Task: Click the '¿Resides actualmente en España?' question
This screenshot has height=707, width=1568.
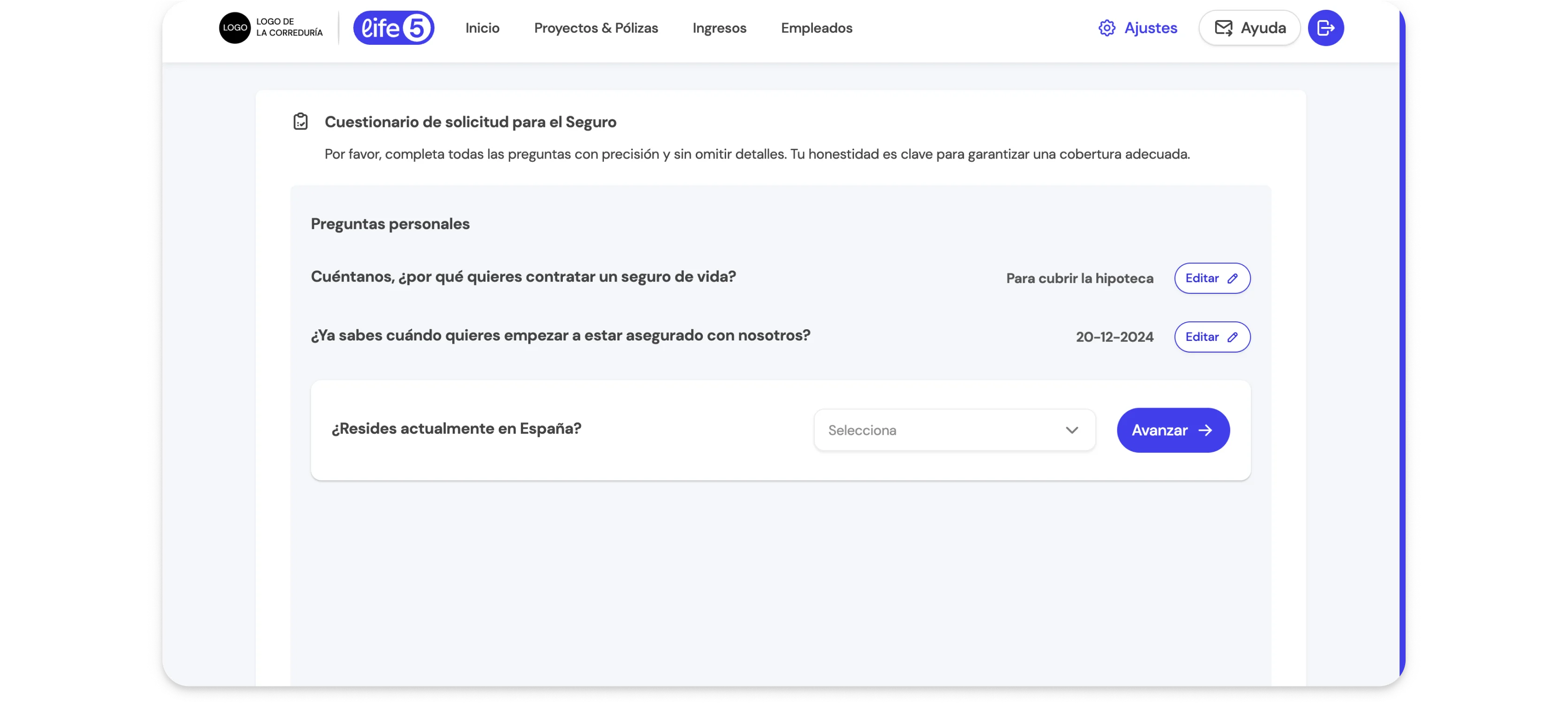Action: [456, 428]
